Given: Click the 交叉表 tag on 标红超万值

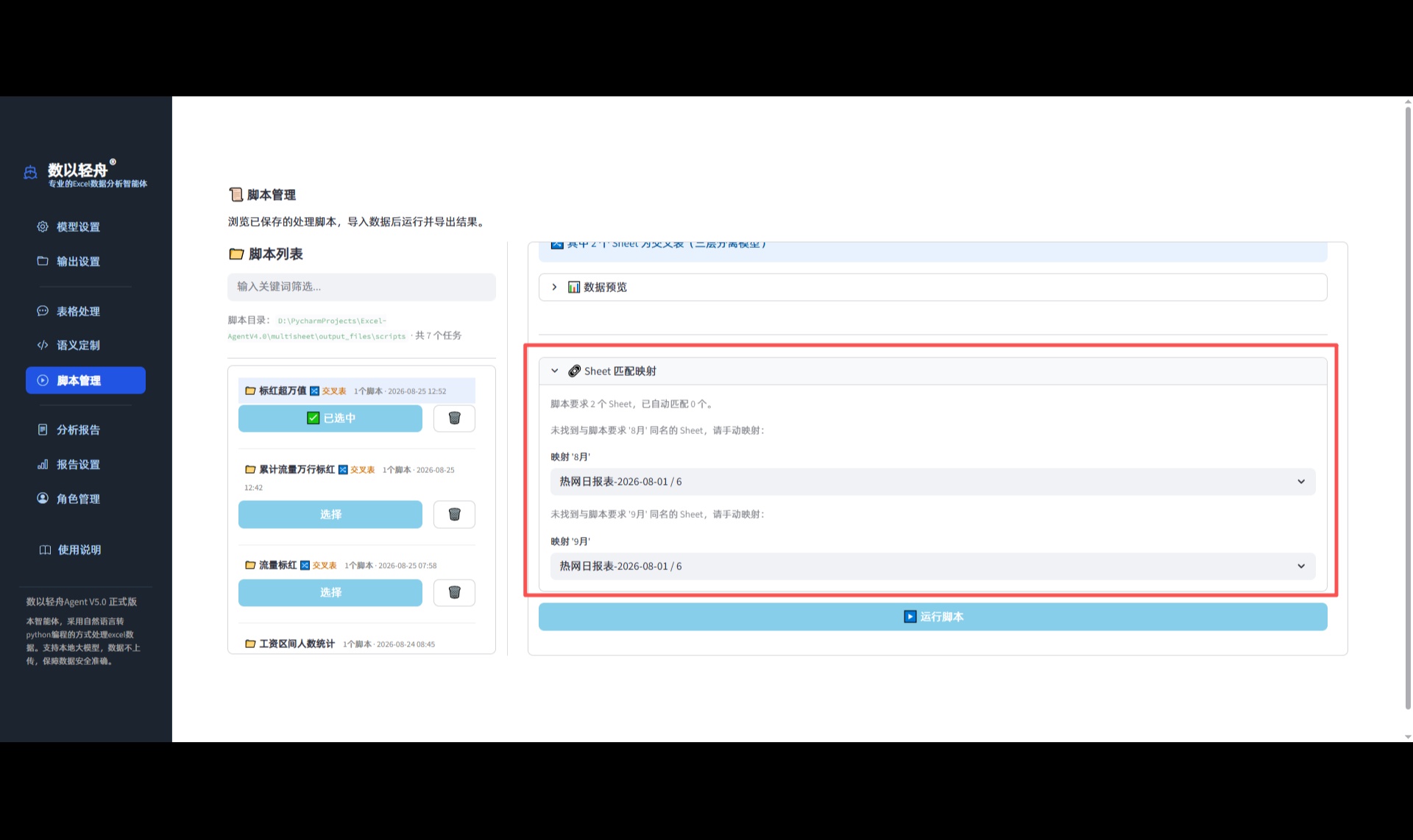Looking at the screenshot, I should [334, 391].
